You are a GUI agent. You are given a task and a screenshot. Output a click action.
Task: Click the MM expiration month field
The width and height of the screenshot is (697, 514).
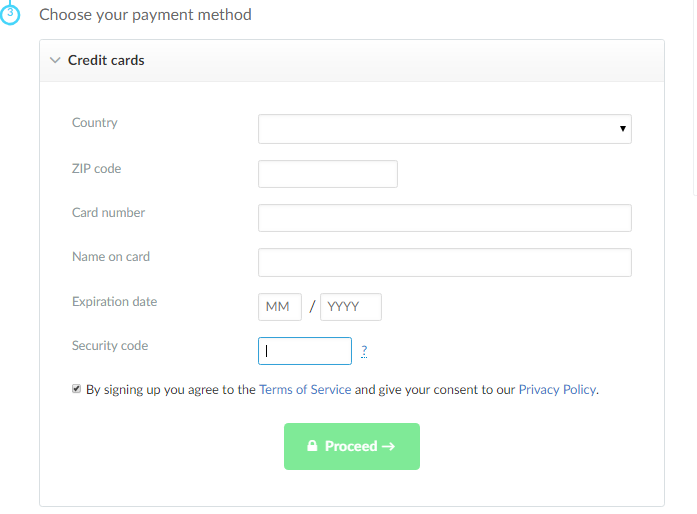(x=280, y=307)
